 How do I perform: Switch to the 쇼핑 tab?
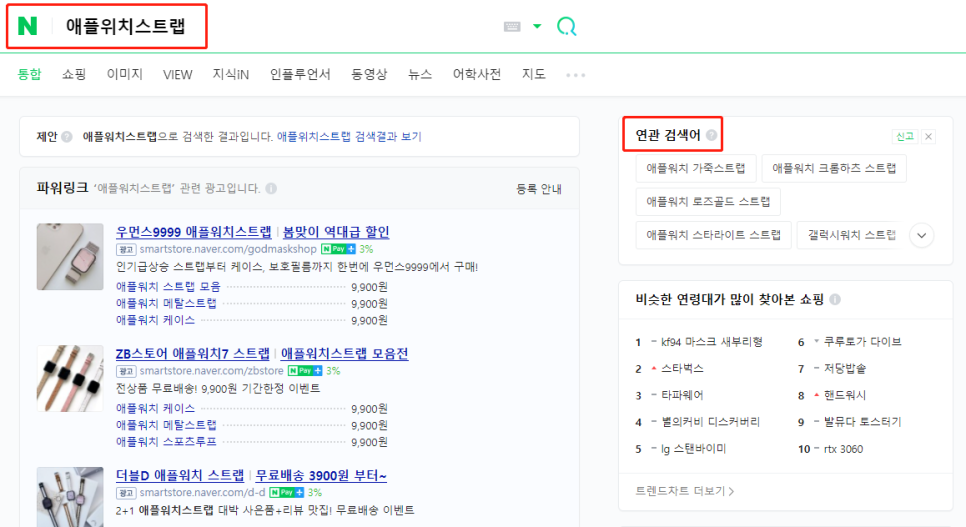coord(74,75)
